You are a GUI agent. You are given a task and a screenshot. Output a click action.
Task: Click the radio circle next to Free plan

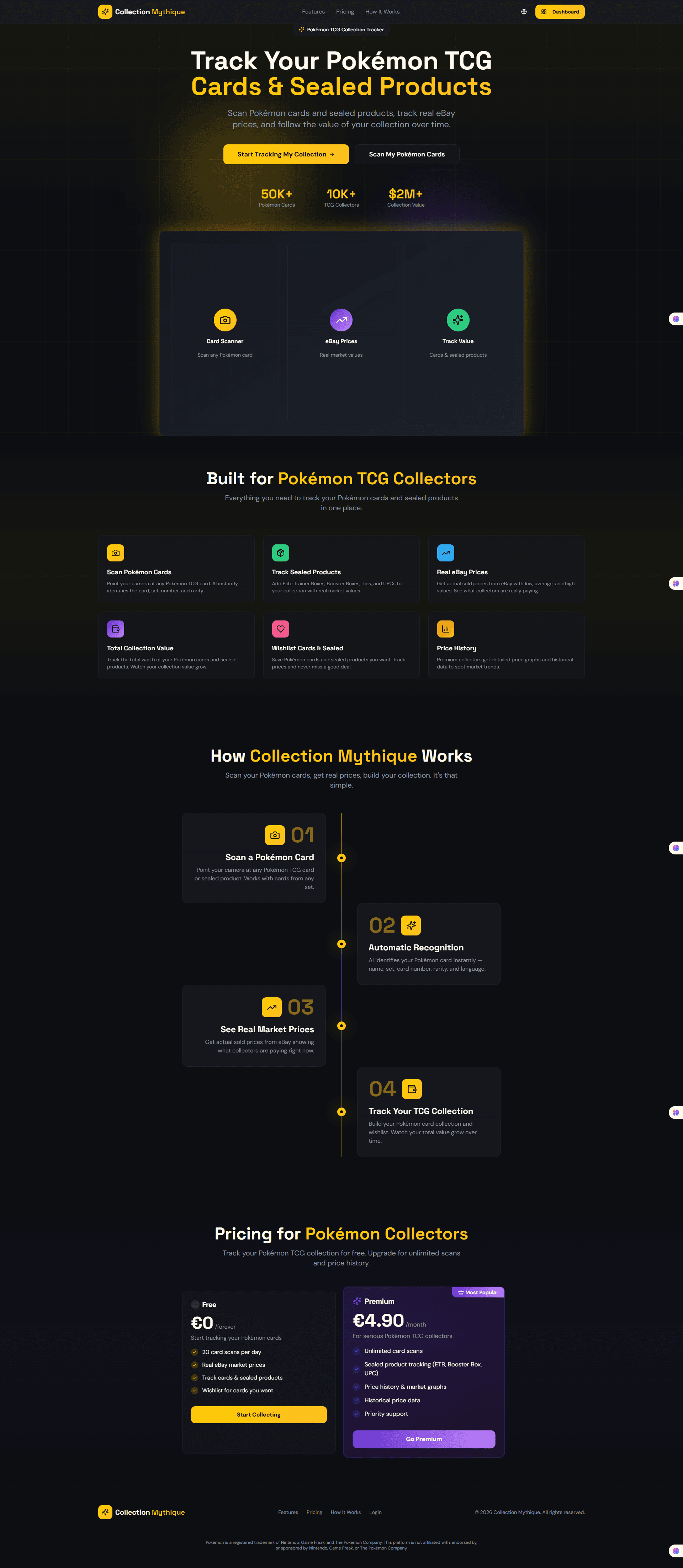click(195, 1305)
